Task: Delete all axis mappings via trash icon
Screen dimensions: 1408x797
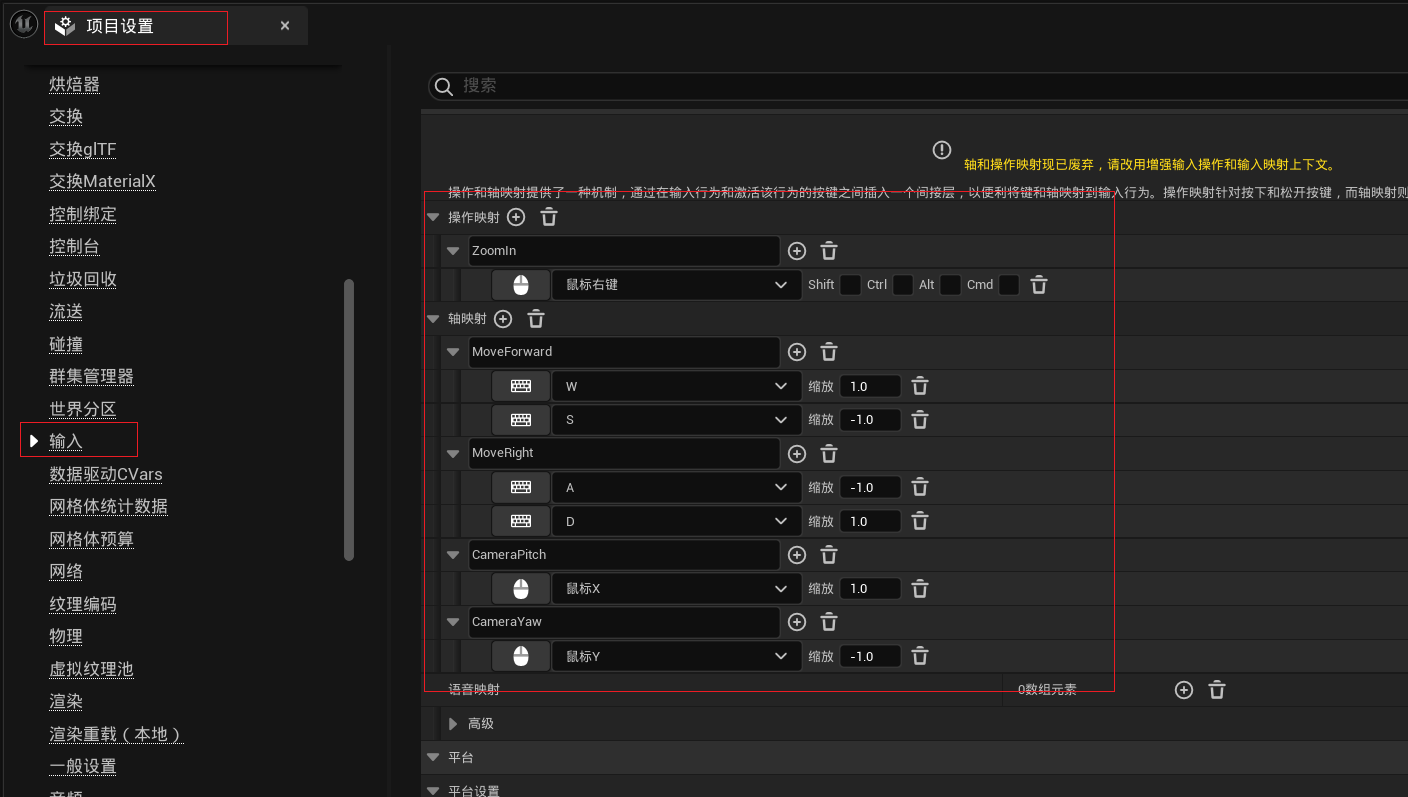Action: [536, 318]
